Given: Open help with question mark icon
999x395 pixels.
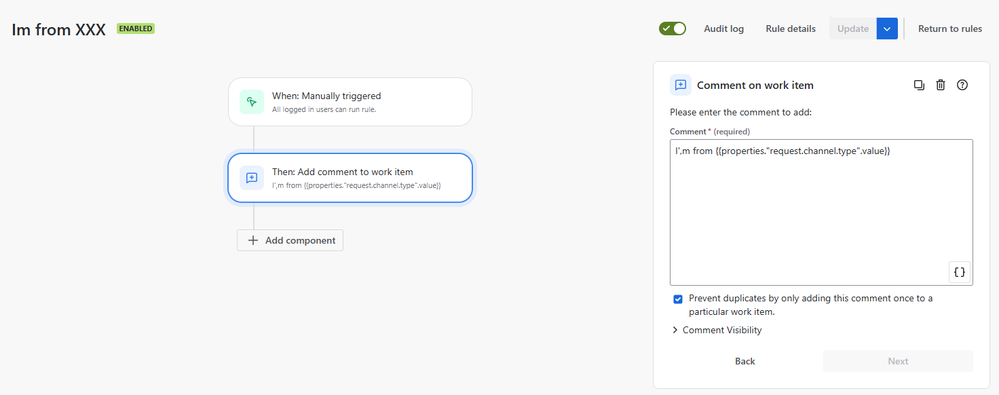Looking at the screenshot, I should point(963,85).
